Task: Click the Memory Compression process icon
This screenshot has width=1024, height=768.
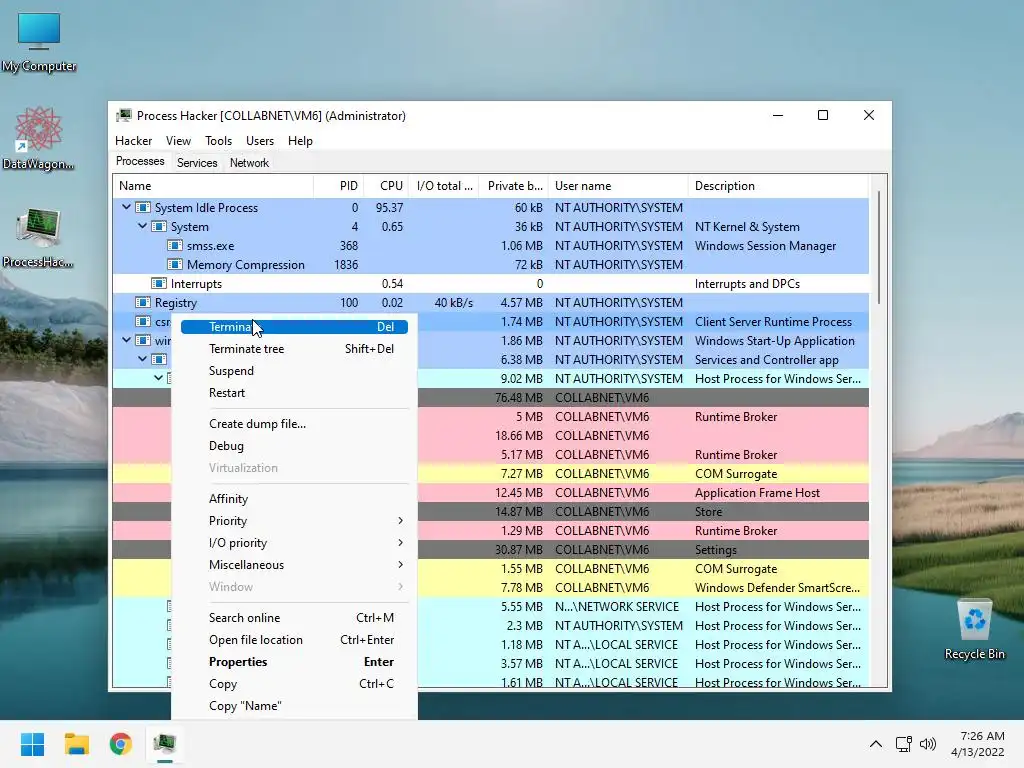Action: click(174, 264)
